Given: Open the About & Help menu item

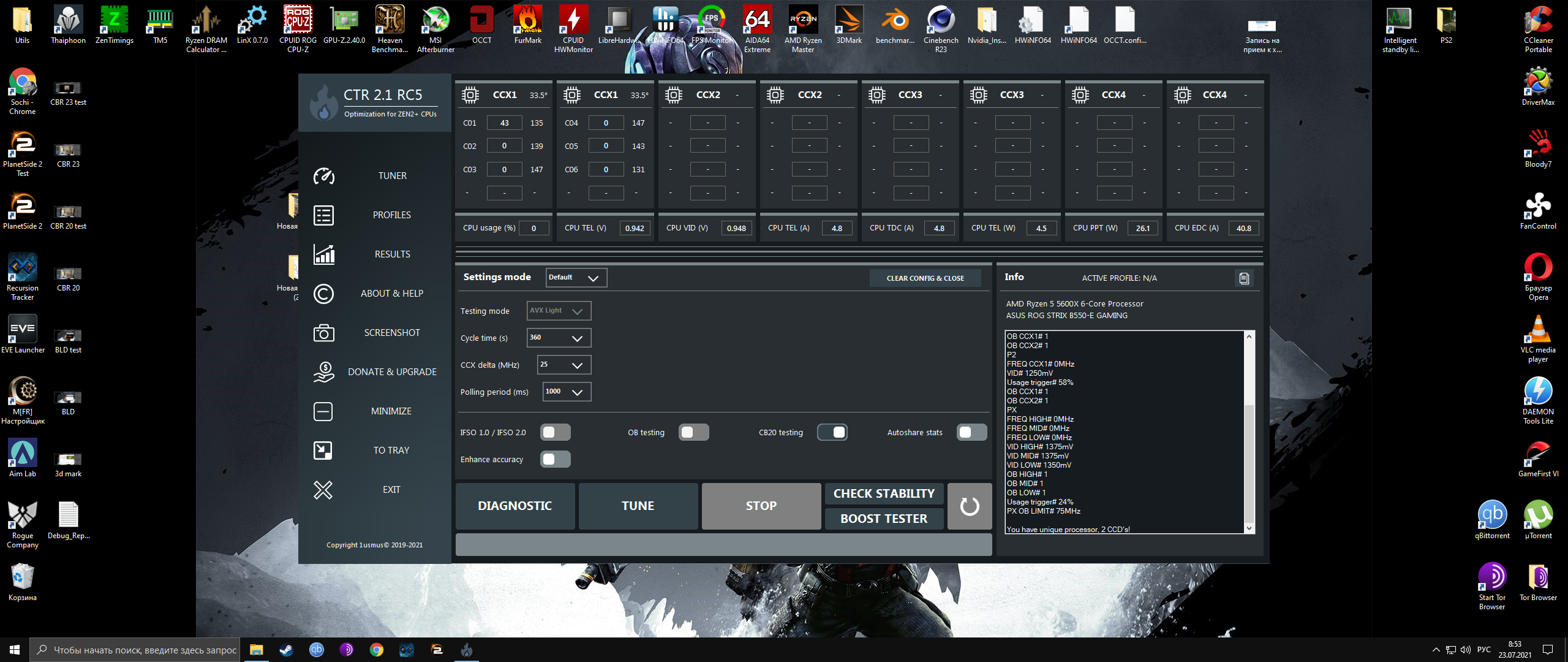Looking at the screenshot, I should [392, 294].
